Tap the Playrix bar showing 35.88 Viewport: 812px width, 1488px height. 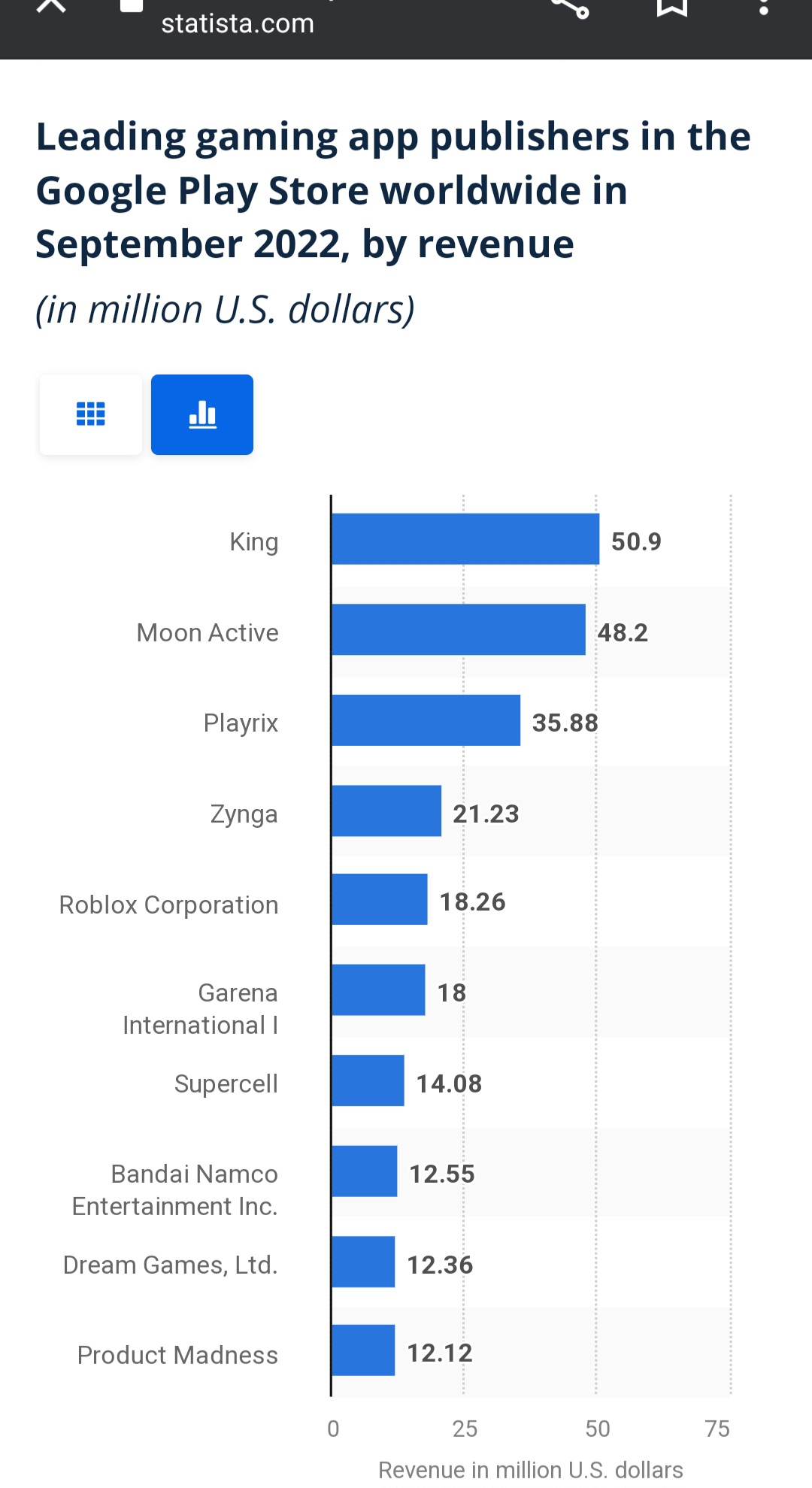(x=426, y=720)
